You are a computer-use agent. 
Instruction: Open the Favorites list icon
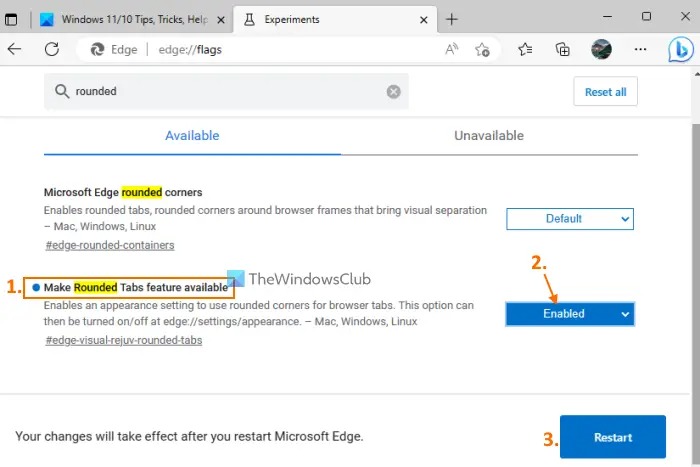pyautogui.click(x=525, y=49)
